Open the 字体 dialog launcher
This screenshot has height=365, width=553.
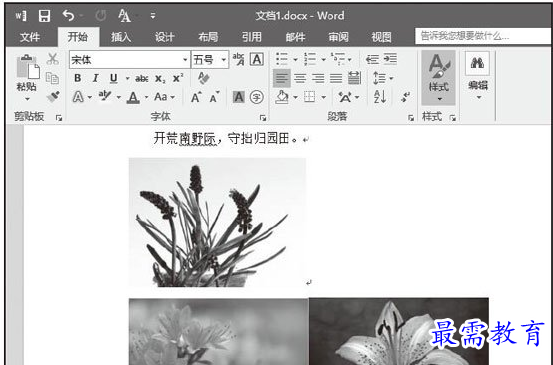(x=263, y=118)
